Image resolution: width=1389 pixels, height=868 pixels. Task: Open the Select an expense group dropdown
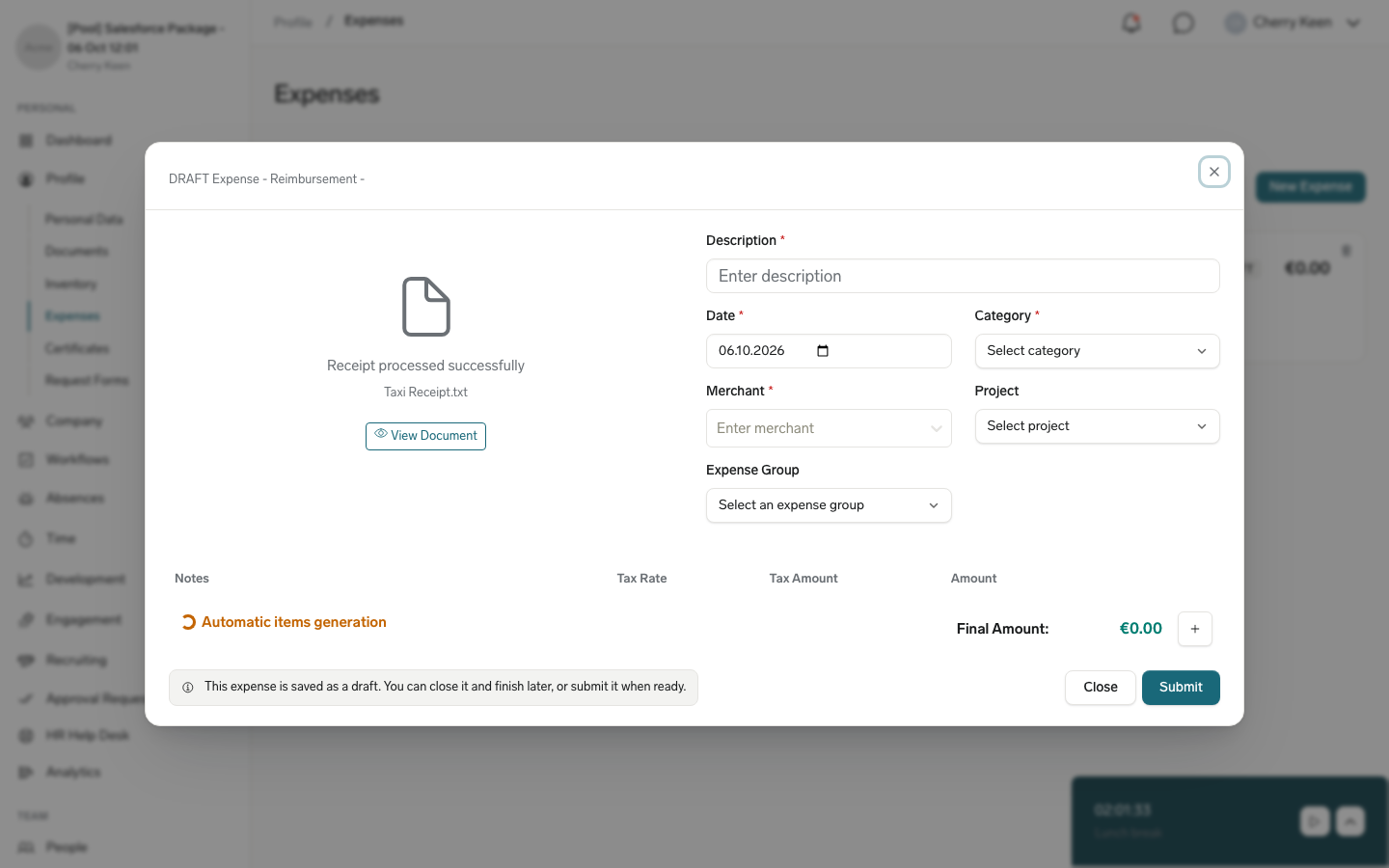tap(829, 505)
